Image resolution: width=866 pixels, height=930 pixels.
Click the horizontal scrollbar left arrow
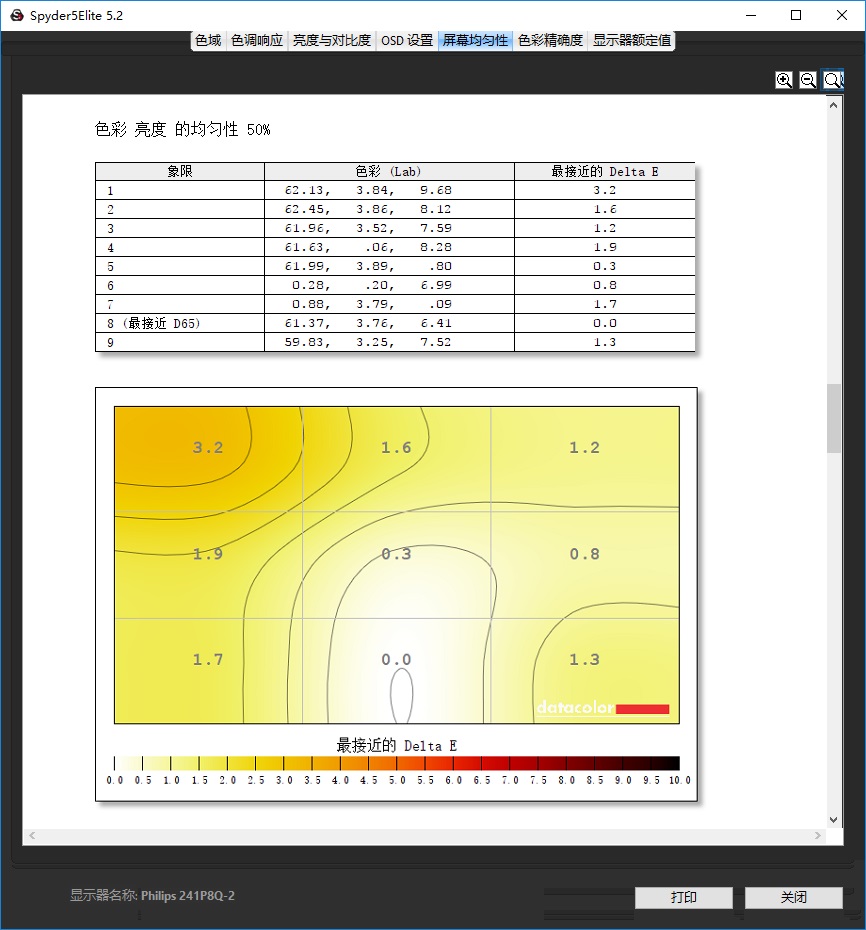click(32, 835)
